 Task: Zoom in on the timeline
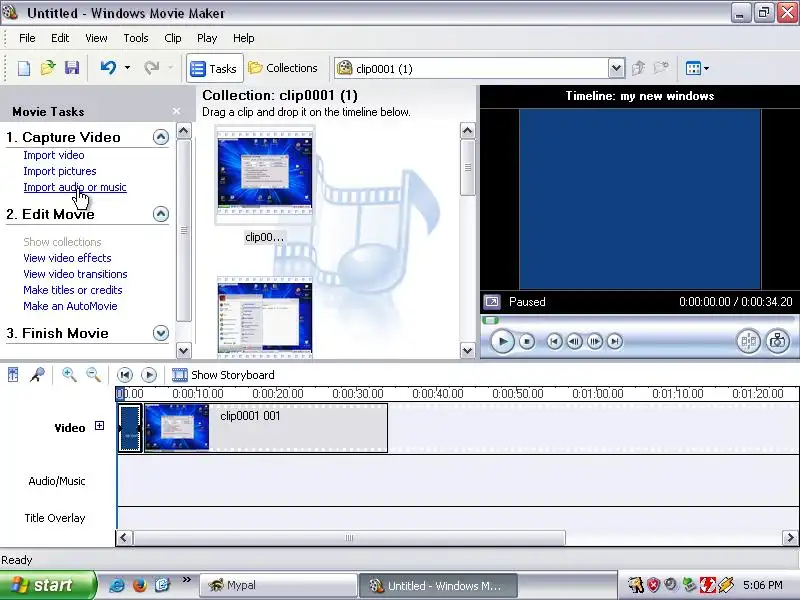69,375
